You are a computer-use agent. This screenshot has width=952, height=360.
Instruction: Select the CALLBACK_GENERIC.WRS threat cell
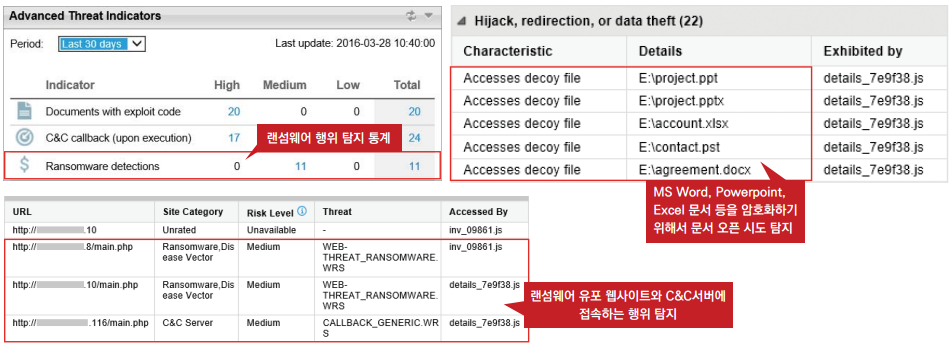click(x=380, y=328)
